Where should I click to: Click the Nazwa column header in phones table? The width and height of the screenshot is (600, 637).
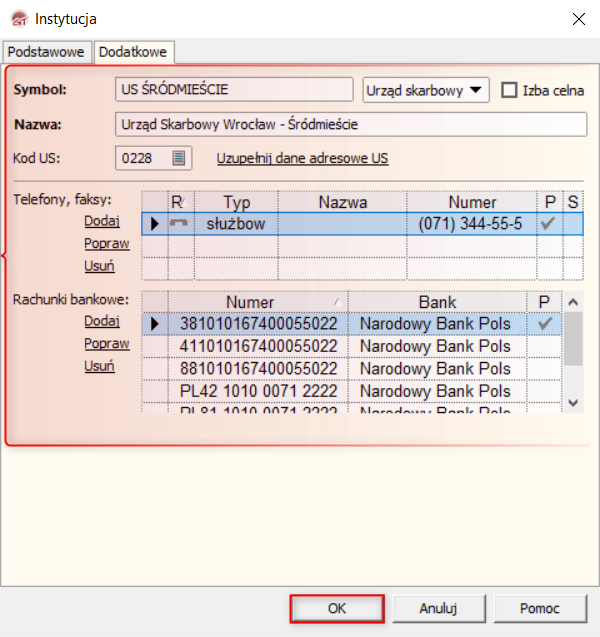(x=342, y=202)
